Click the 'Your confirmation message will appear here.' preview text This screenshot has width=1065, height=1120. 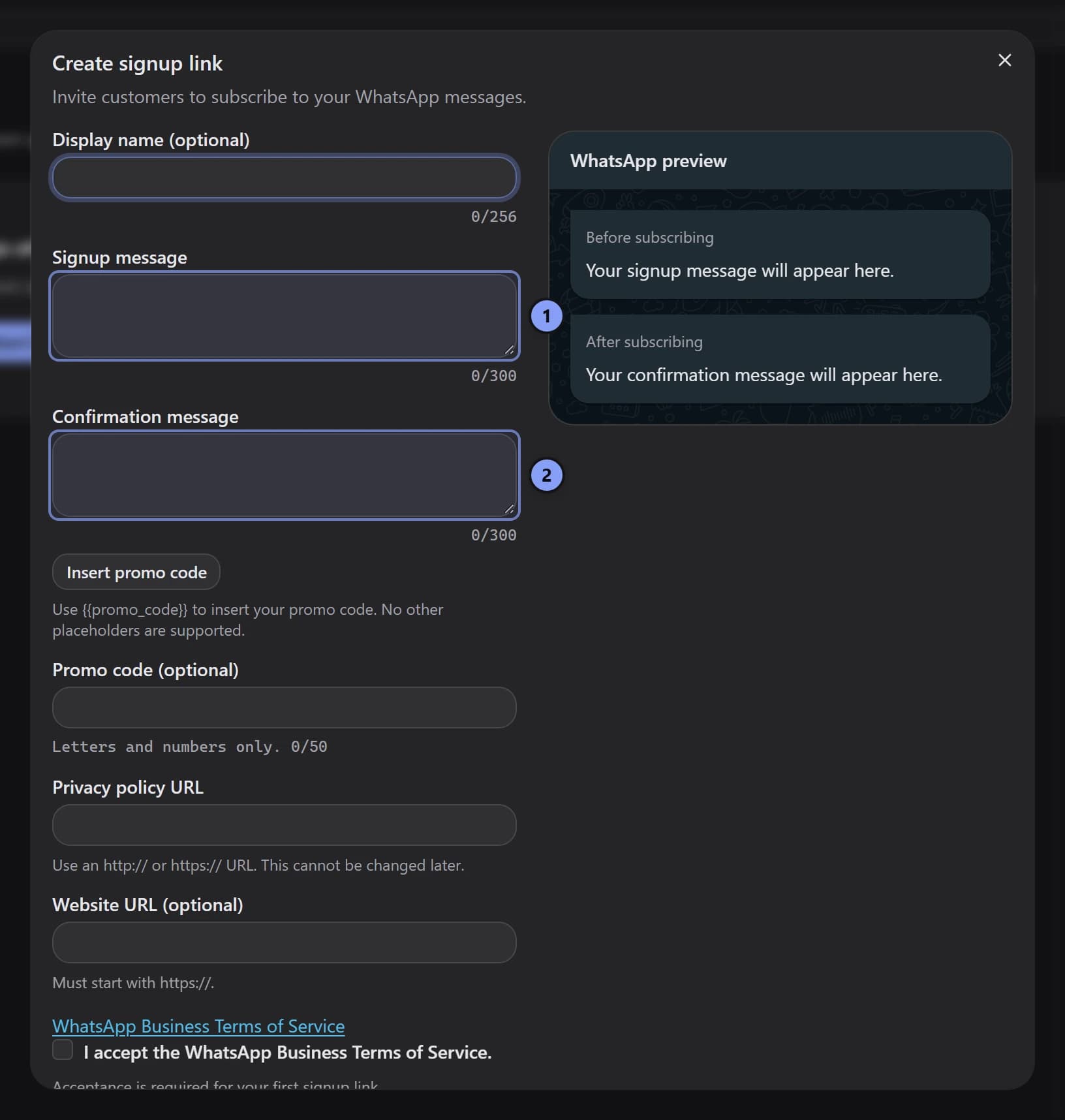764,375
